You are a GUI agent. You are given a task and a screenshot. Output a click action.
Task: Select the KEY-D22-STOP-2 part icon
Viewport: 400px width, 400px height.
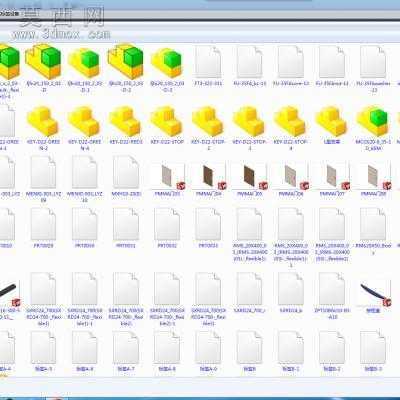pos(208,121)
